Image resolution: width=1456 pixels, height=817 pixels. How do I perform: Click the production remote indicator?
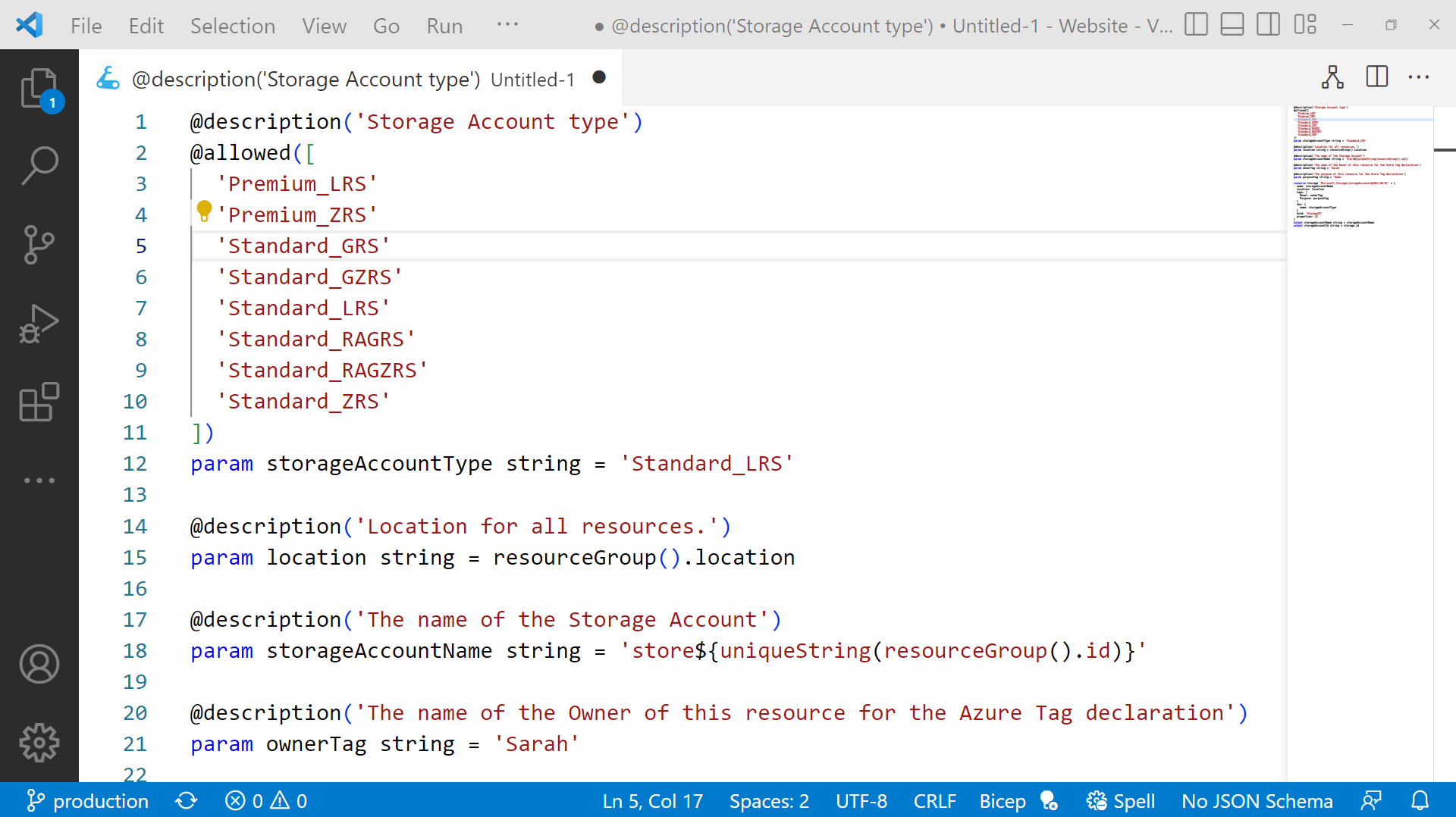pos(86,800)
